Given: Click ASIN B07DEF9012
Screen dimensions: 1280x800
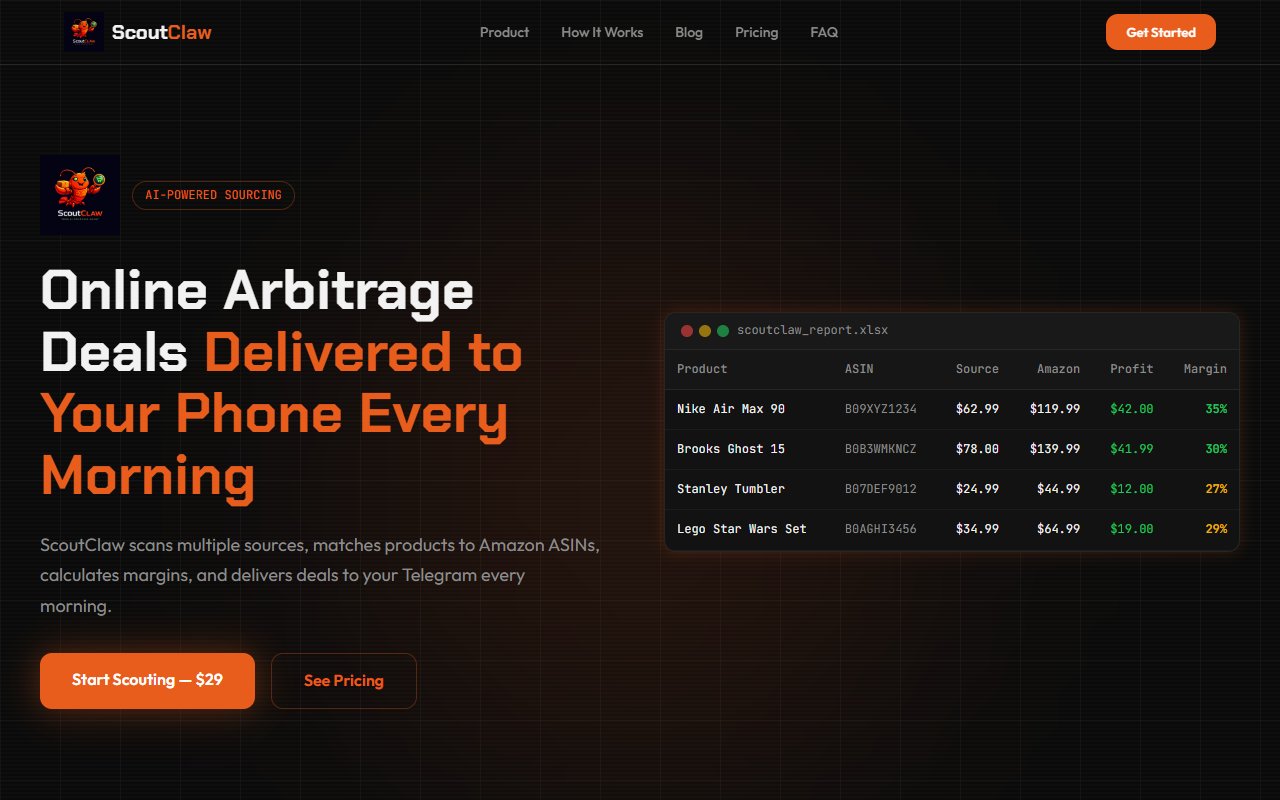Looking at the screenshot, I should point(881,489).
